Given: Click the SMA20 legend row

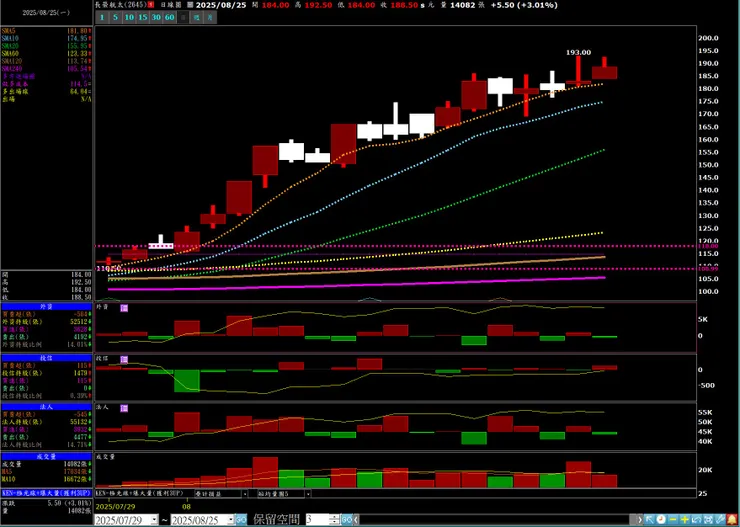Looking at the screenshot, I should click(46, 46).
